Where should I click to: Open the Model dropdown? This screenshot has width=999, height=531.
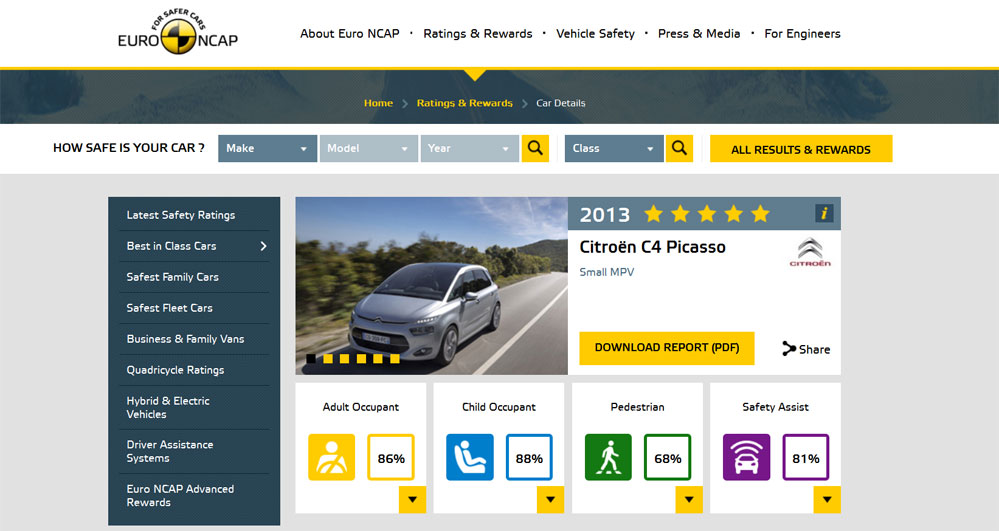(x=368, y=148)
